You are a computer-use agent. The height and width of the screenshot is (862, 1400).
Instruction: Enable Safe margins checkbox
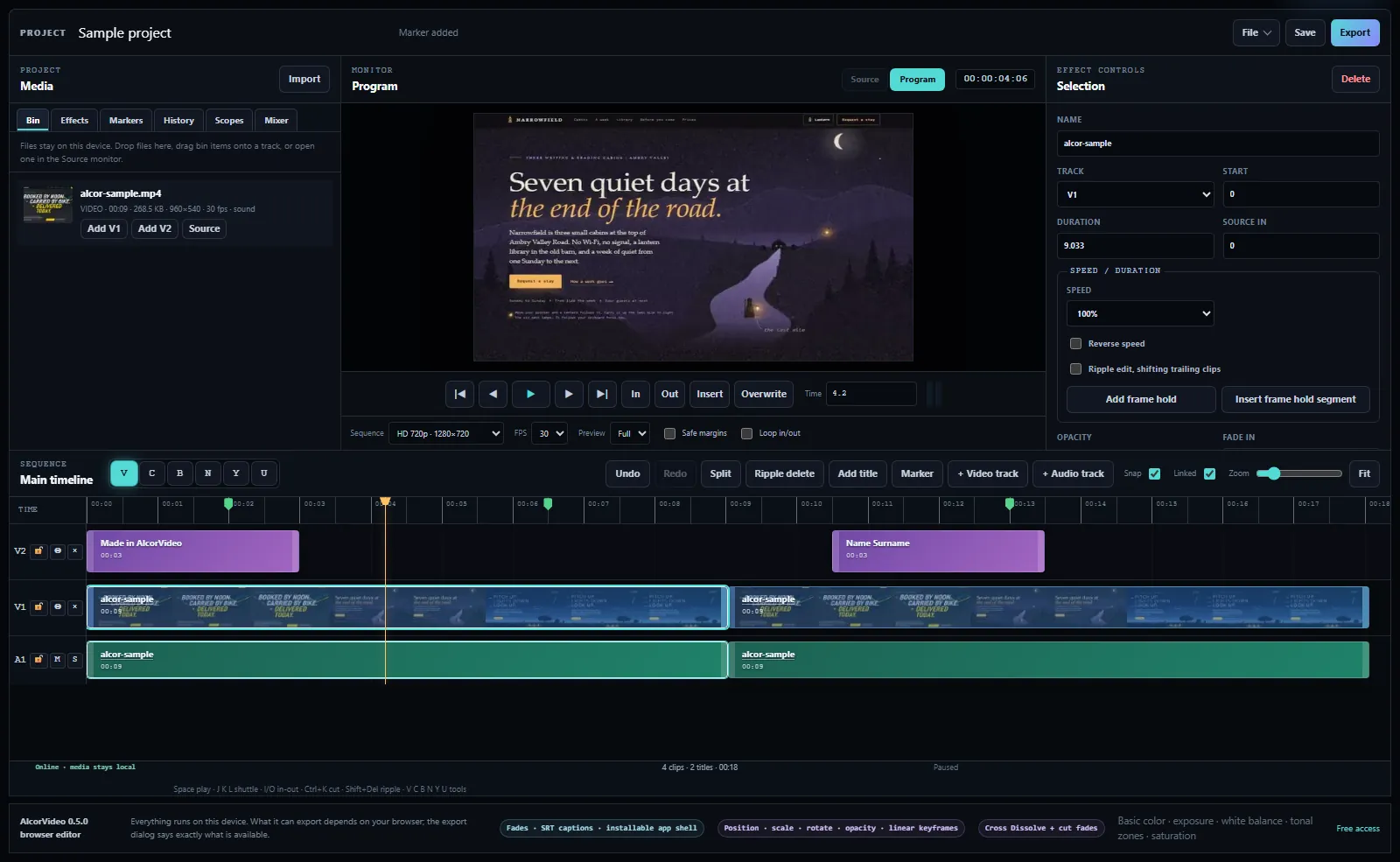[x=669, y=433]
